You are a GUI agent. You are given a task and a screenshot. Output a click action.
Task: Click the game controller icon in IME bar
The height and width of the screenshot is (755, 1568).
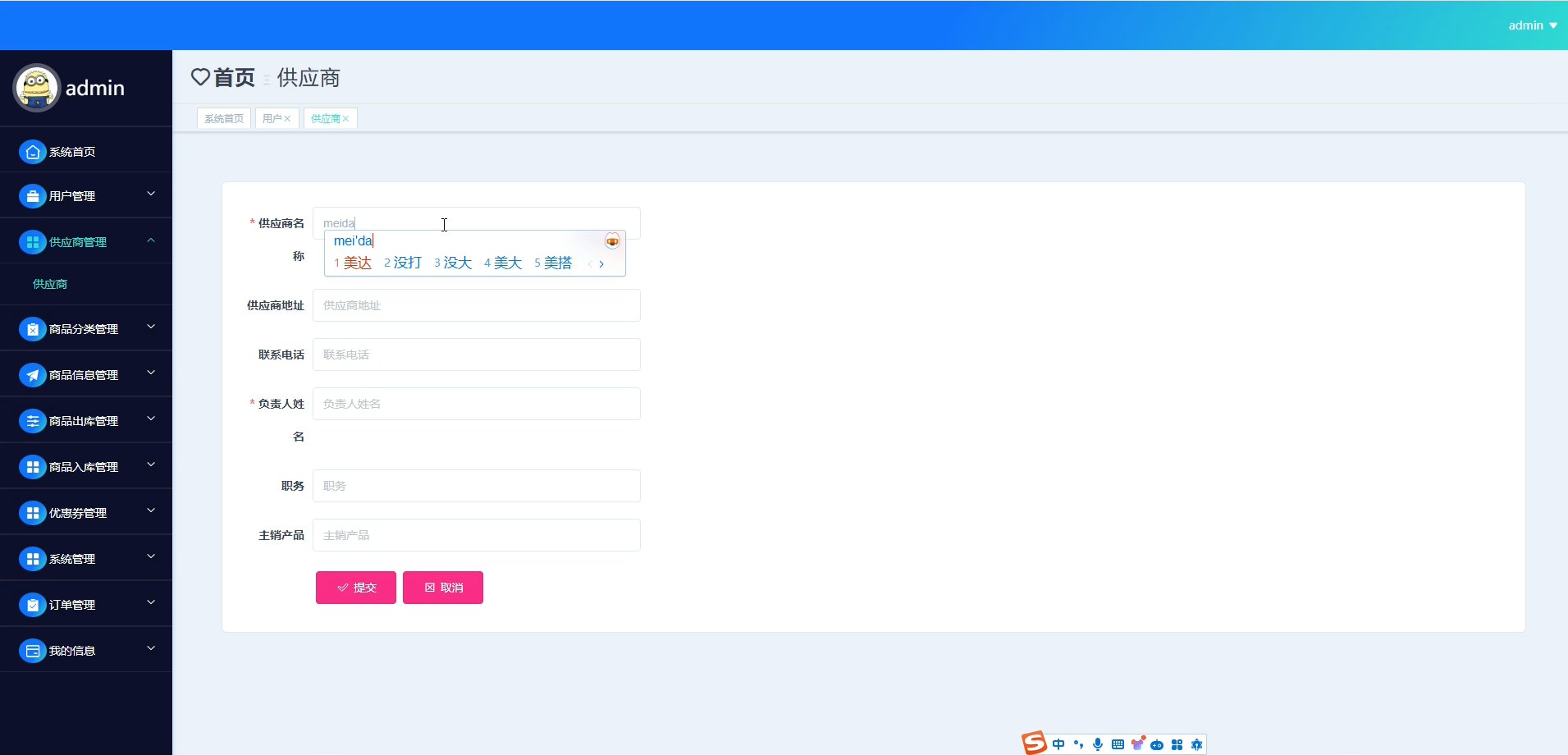[x=1157, y=745]
